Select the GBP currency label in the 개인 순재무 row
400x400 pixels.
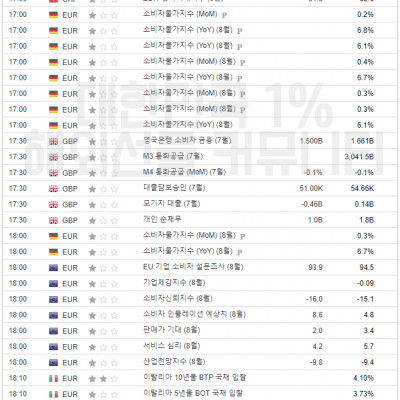tap(70, 220)
